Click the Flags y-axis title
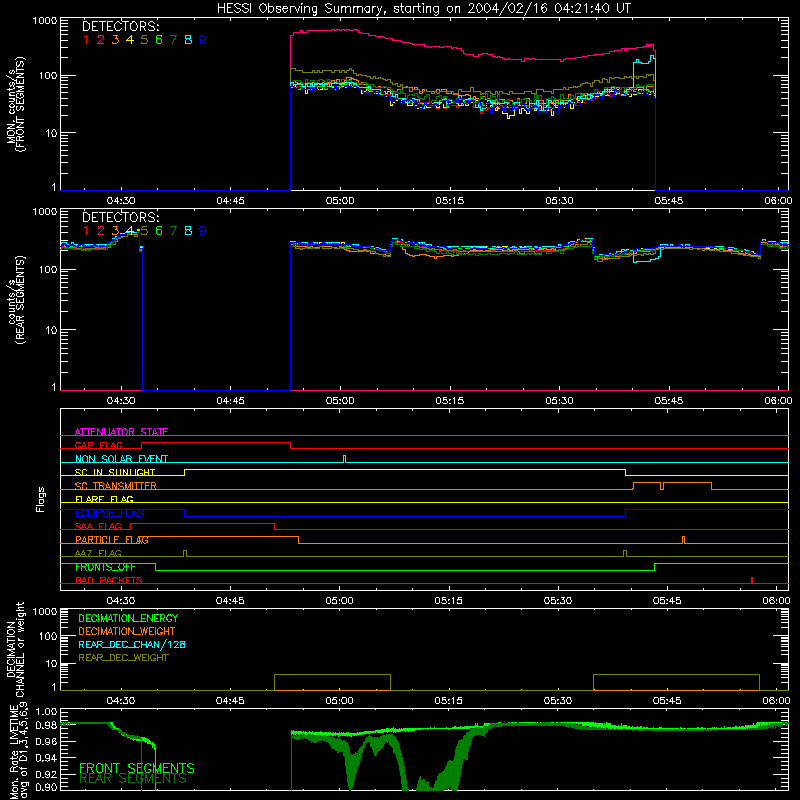Viewport: 800px width, 800px height. [x=40, y=499]
